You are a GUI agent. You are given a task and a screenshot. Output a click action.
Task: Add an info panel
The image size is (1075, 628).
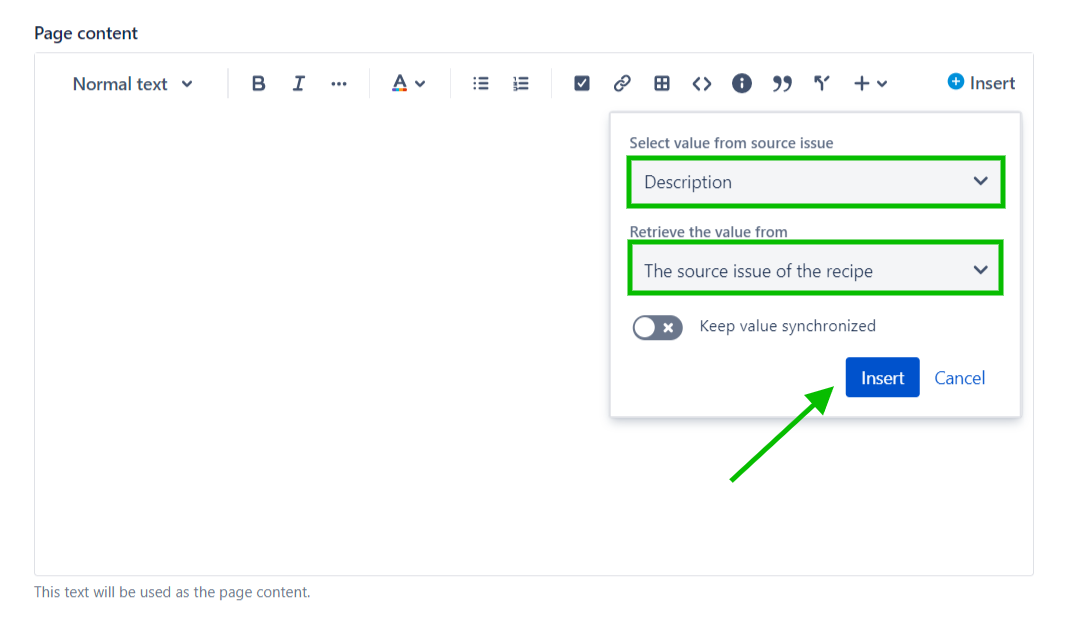742,84
